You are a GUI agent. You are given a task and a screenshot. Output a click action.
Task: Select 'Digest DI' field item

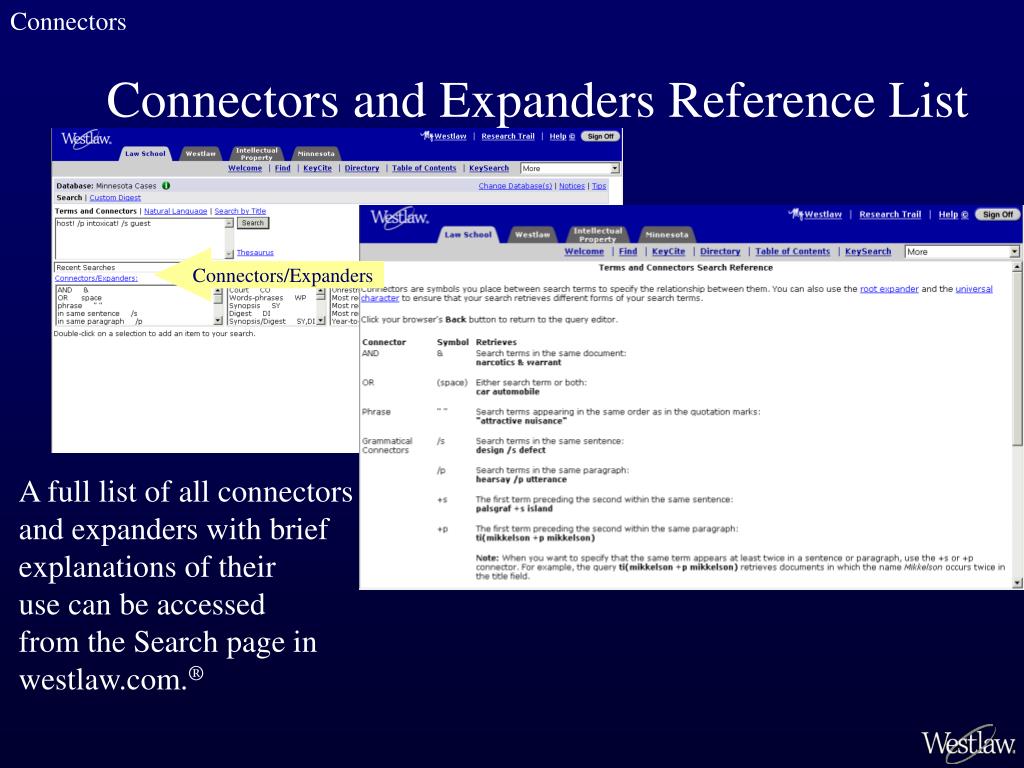coord(249,313)
